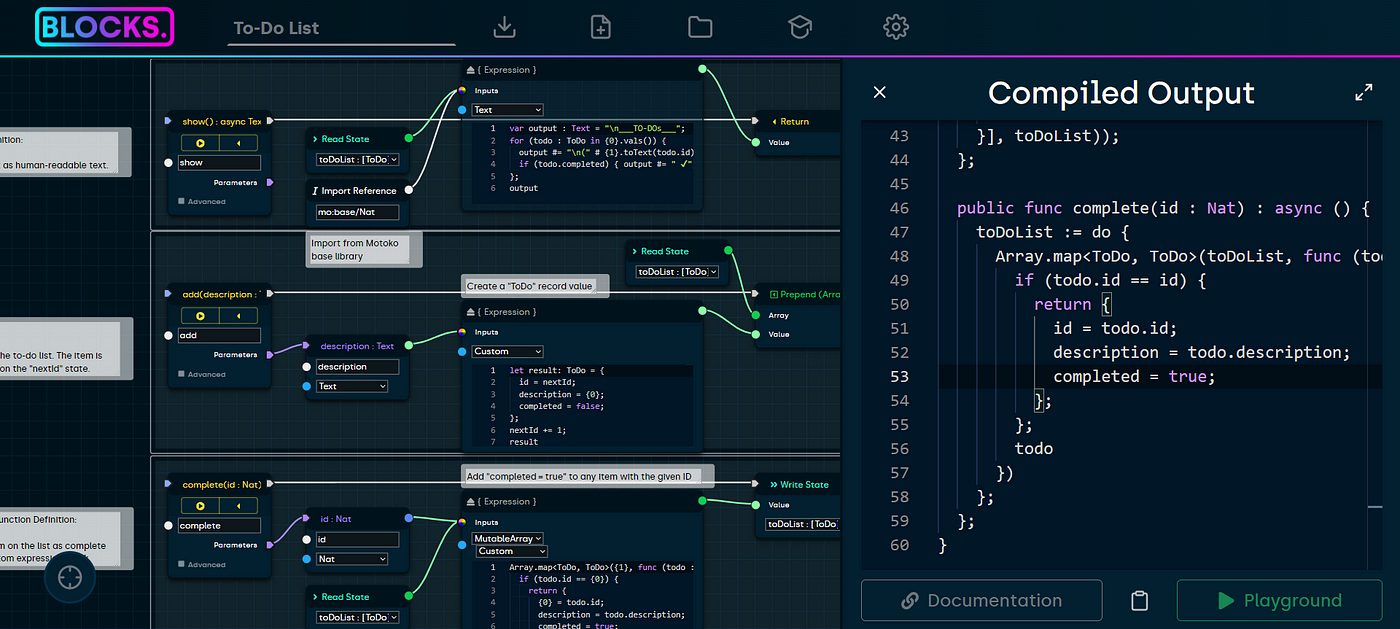Click Array port on Prepend node

756,315
